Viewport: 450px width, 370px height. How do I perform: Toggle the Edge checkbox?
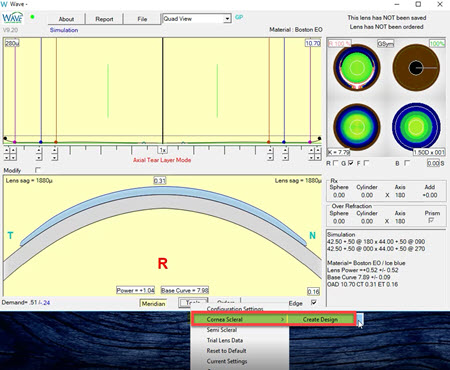pos(313,303)
